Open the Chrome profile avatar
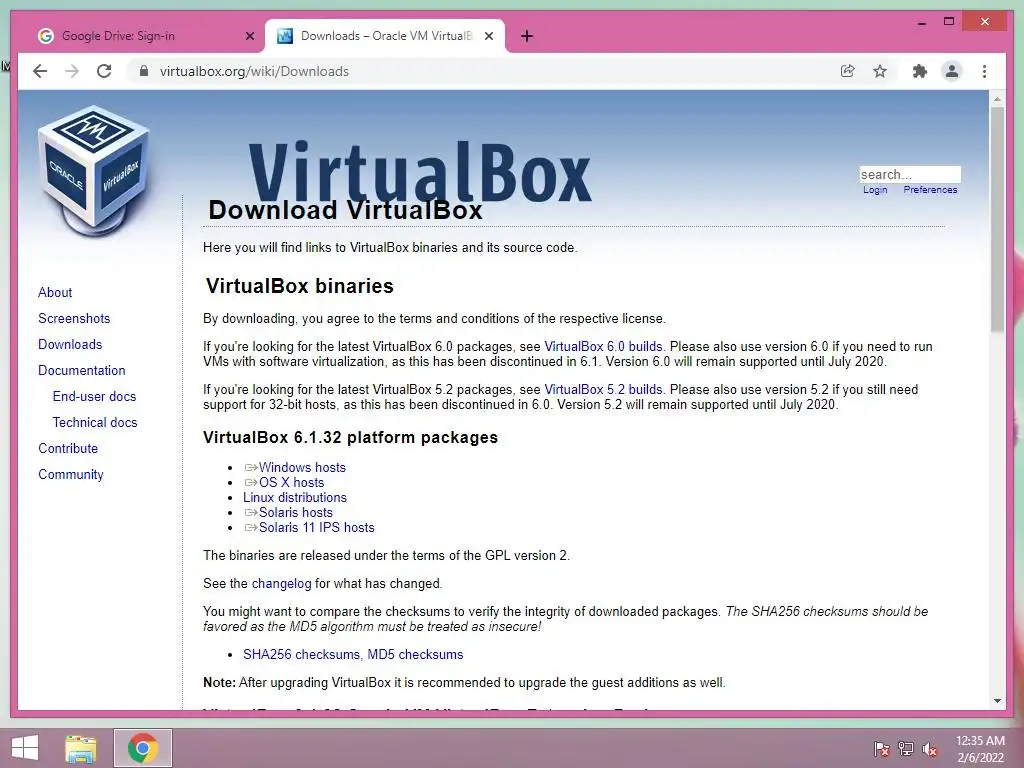Image resolution: width=1024 pixels, height=768 pixels. (x=952, y=71)
